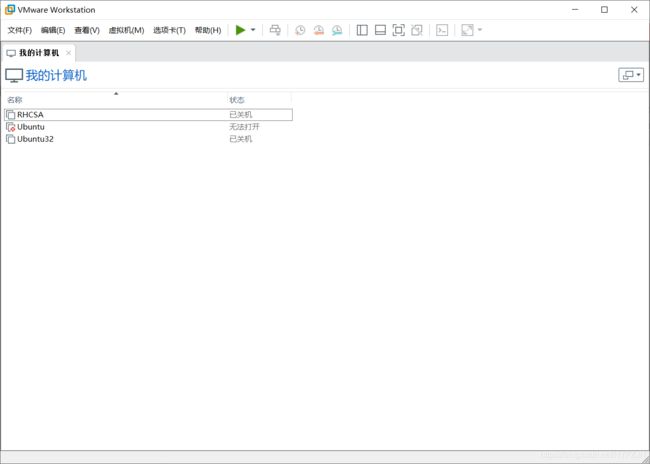This screenshot has height=464, width=650.
Task: Open the 虚拟机(M) menu
Action: coord(126,30)
